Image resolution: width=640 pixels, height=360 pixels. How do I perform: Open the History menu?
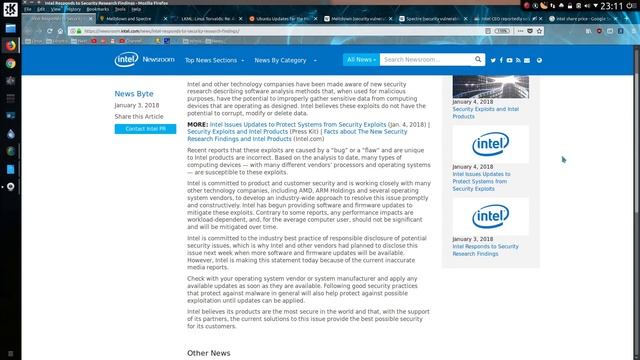[73, 9]
